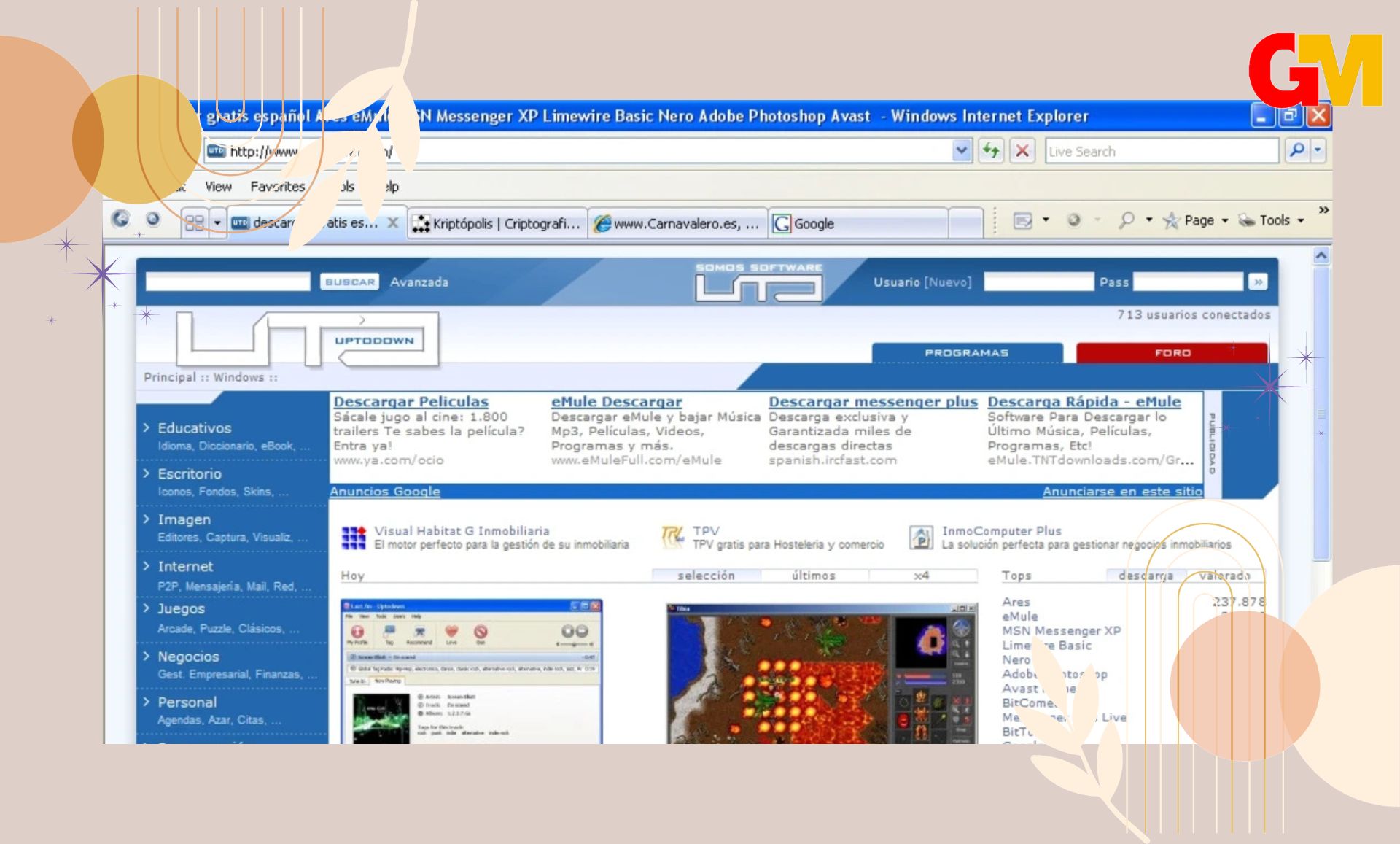Switch to the www.Carnavalero.es tab
Viewport: 1400px width, 844px height.
pyautogui.click(x=677, y=223)
